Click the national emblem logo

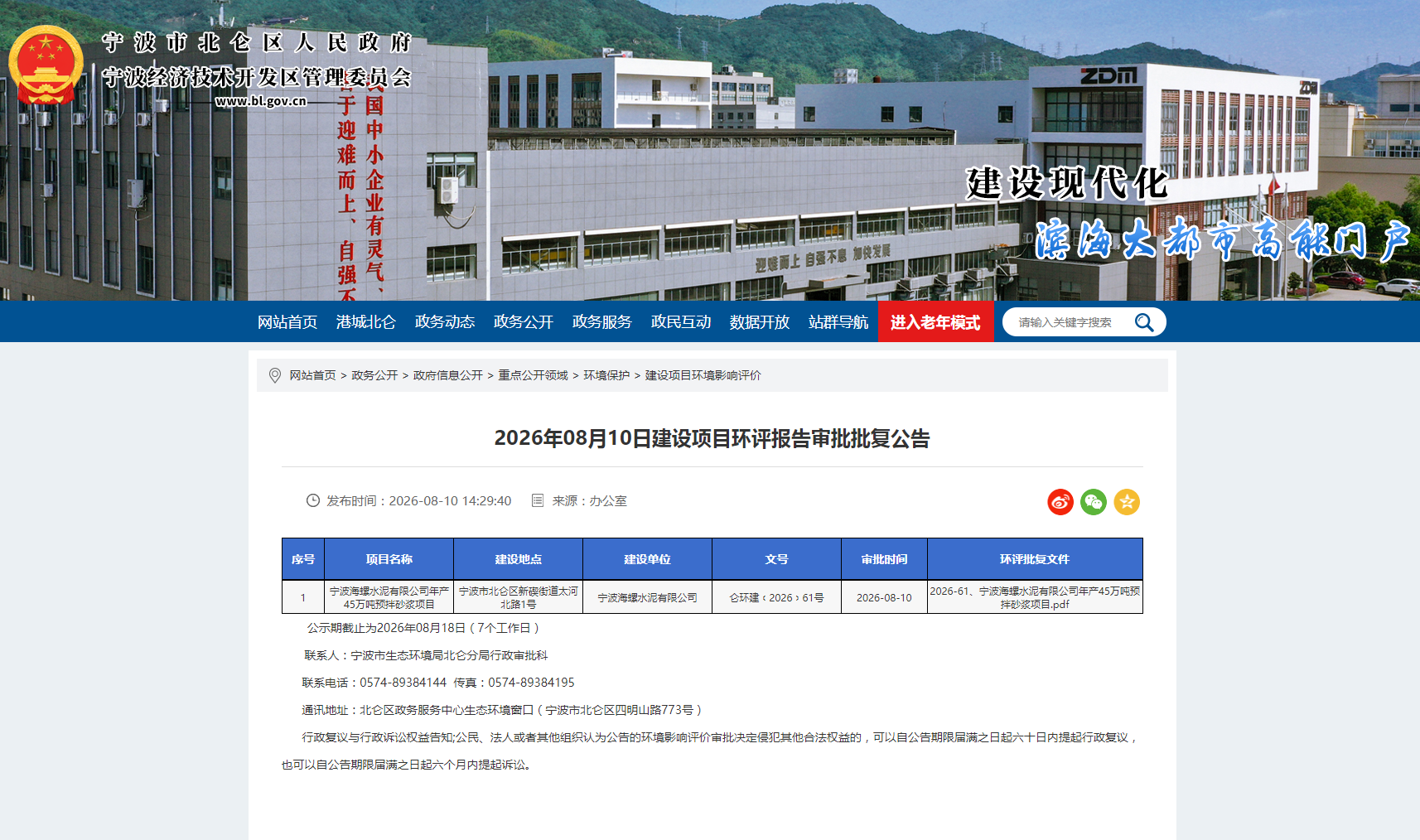[46, 65]
